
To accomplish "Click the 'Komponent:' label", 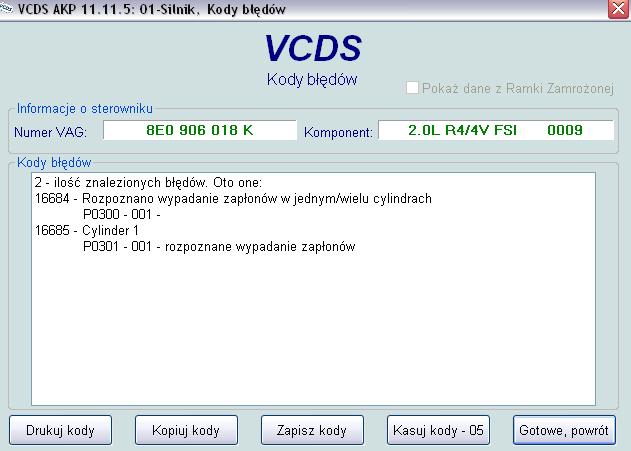I will [338, 132].
